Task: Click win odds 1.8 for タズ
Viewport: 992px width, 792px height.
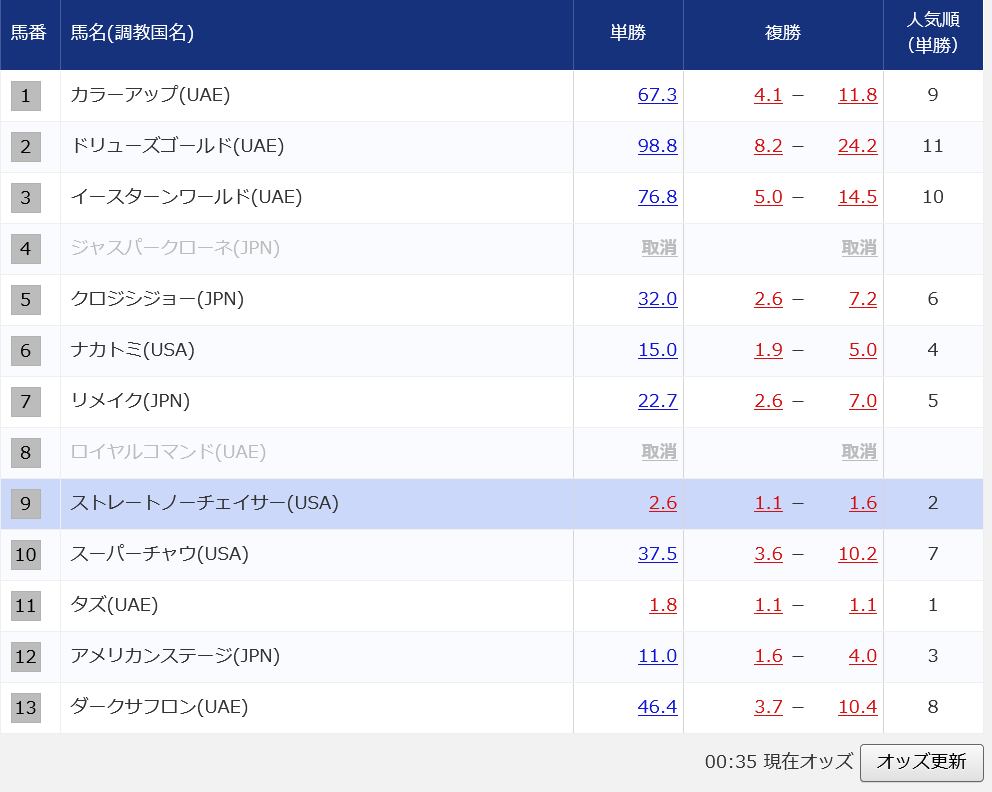Action: pos(663,606)
